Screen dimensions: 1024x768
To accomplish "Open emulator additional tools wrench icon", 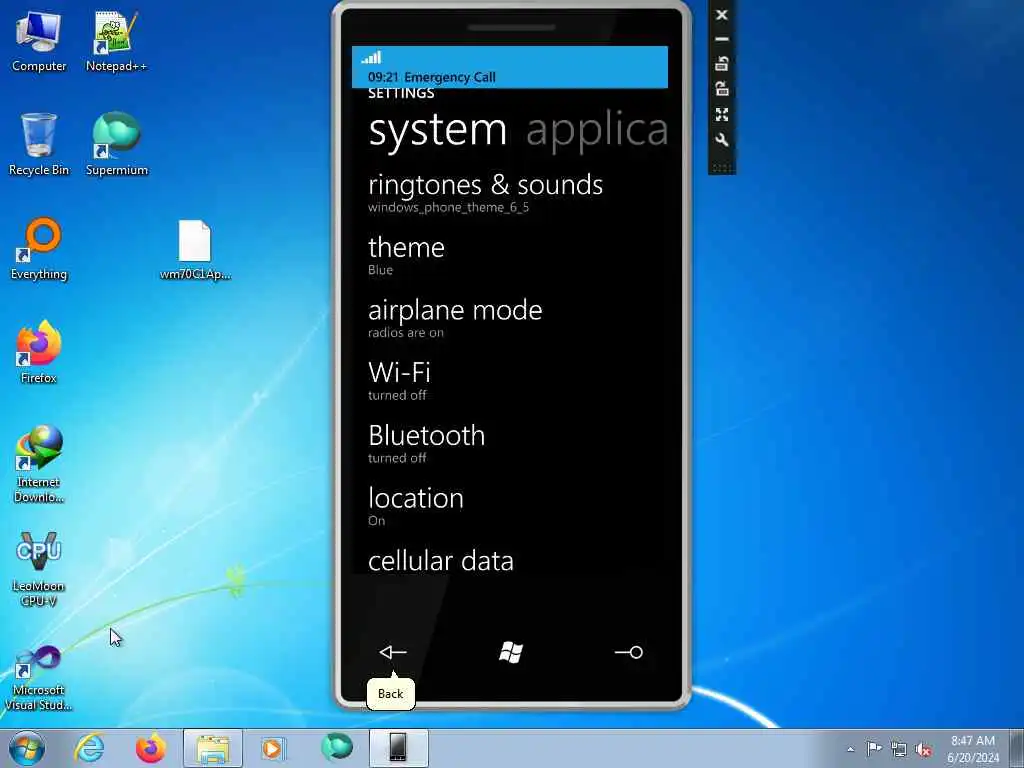I will pyautogui.click(x=722, y=140).
